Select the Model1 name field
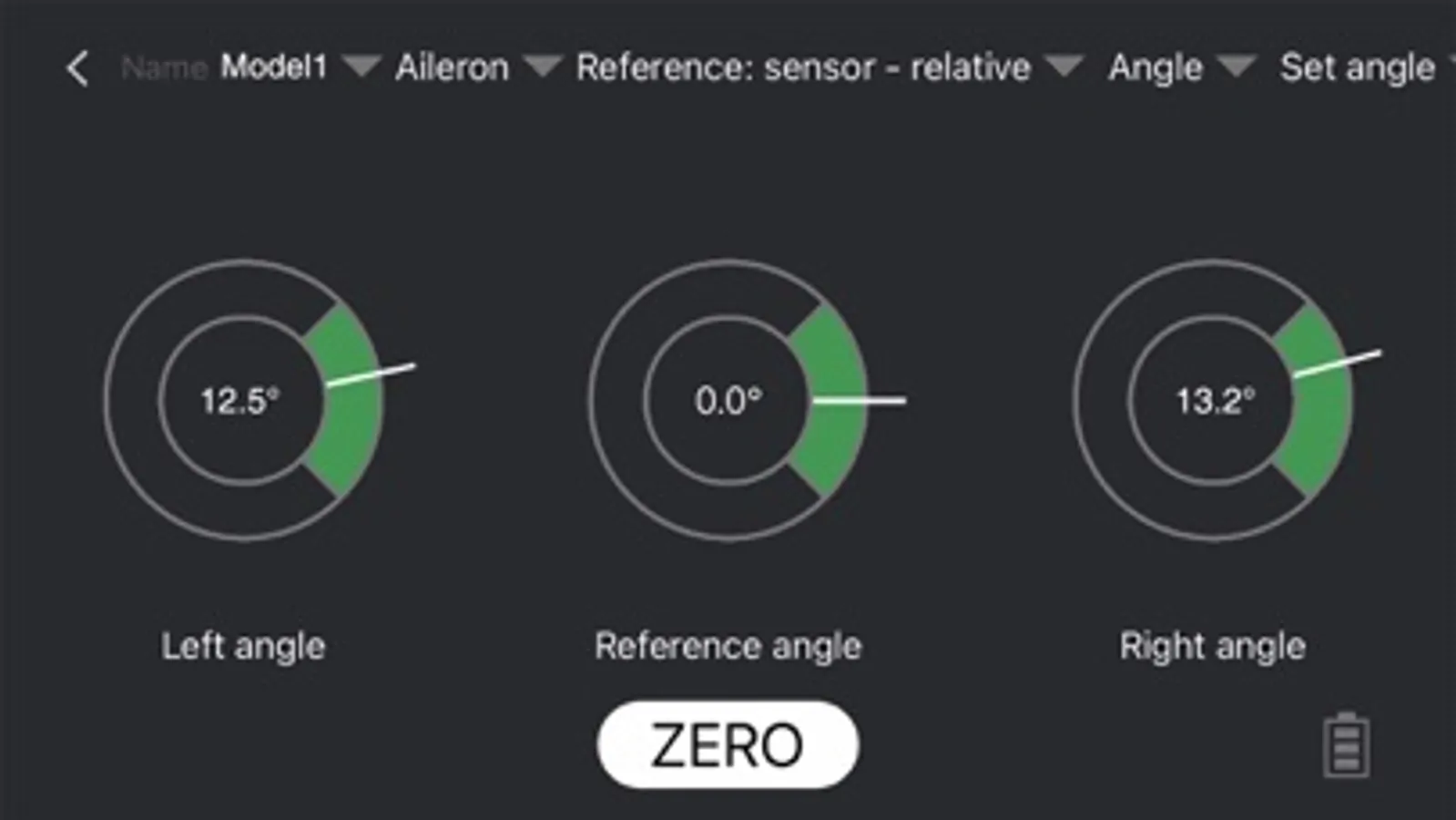This screenshot has height=820, width=1456. point(273,67)
